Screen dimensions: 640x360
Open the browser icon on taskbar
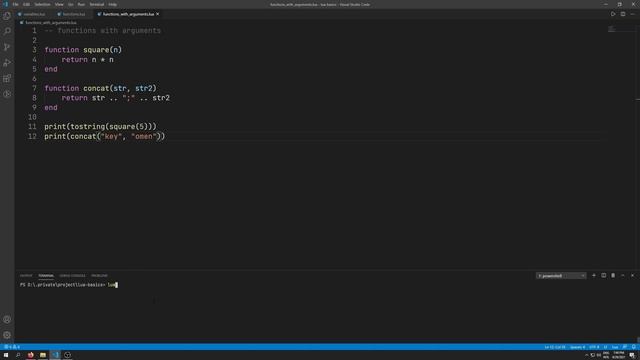tap(31, 355)
